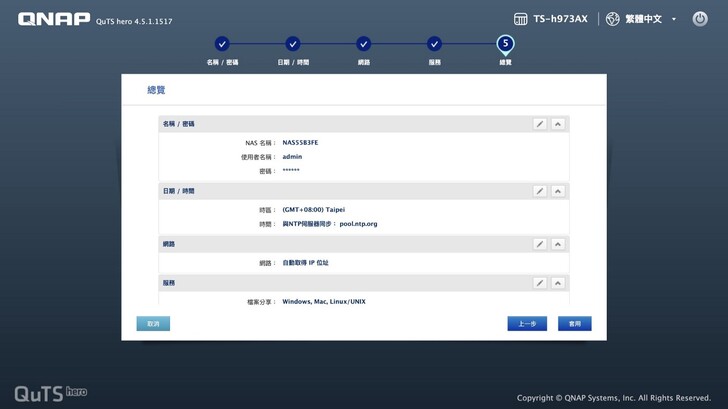The image size is (728, 409).
Task: Click the 取消 cancel button
Action: 153,324
